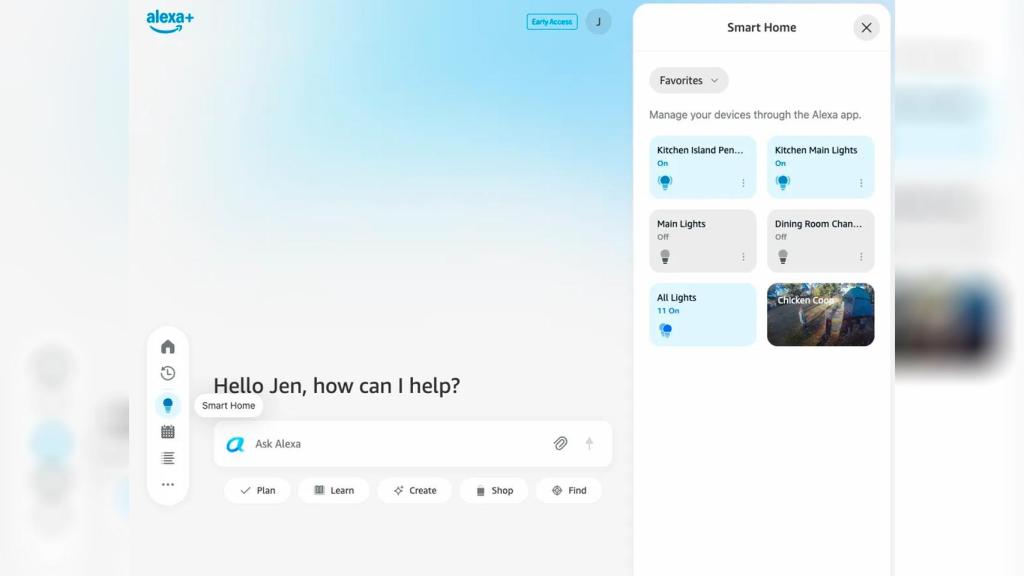Image resolution: width=1024 pixels, height=576 pixels.
Task: Select the Smart Home lightbulb sidebar icon
Action: click(x=168, y=404)
